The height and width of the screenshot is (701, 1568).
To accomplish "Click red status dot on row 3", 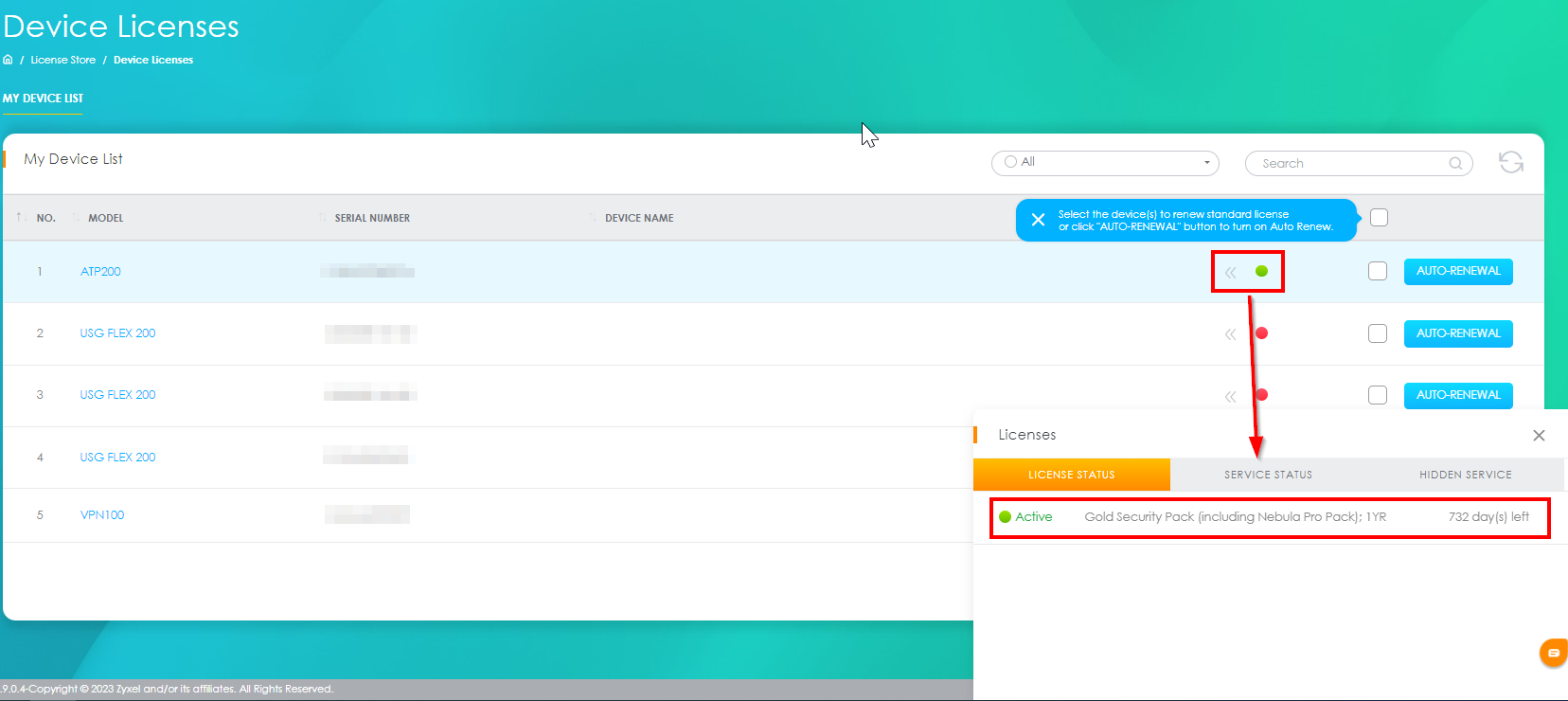I will (x=1261, y=395).
